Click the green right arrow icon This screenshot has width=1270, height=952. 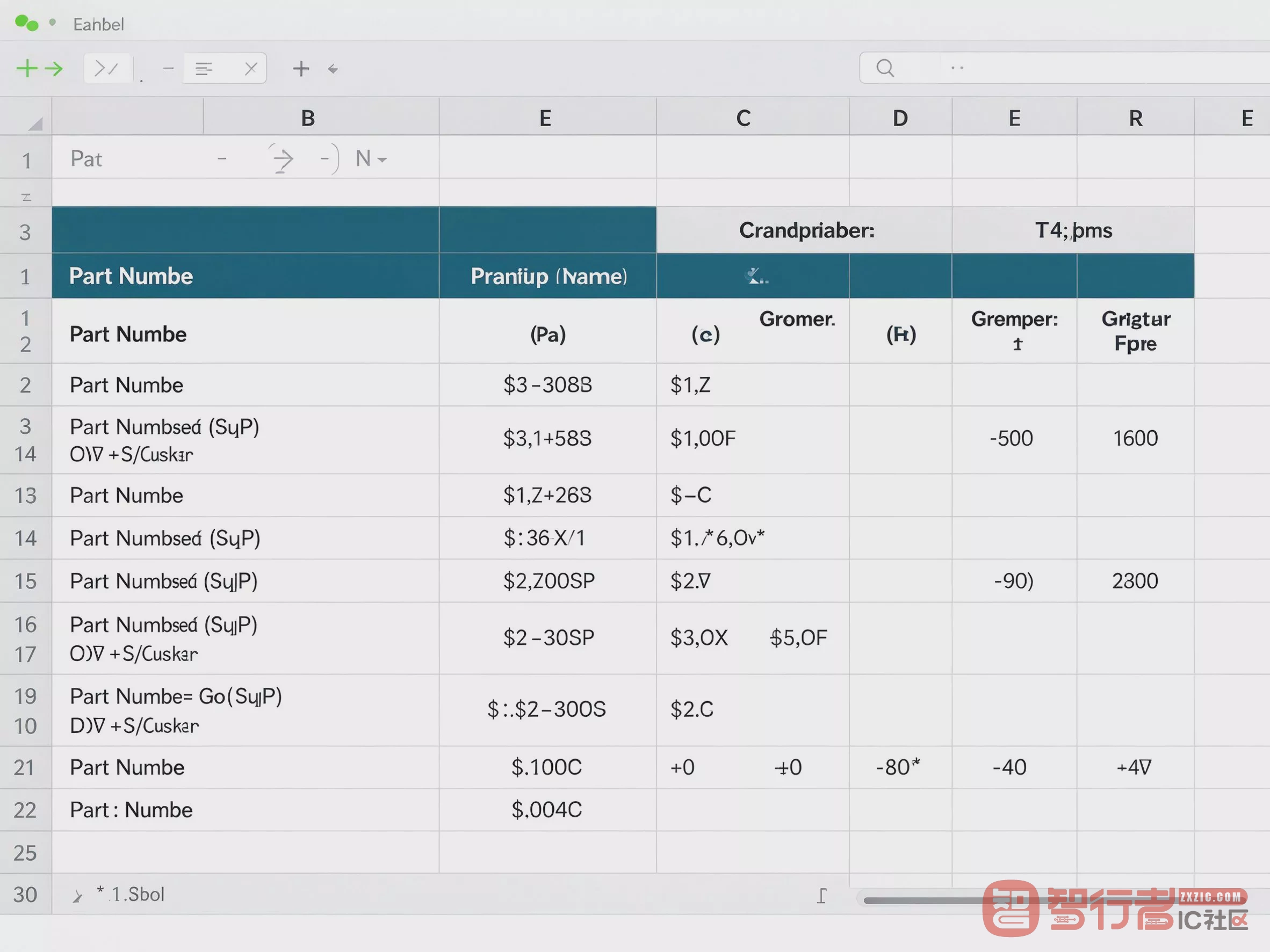[53, 69]
